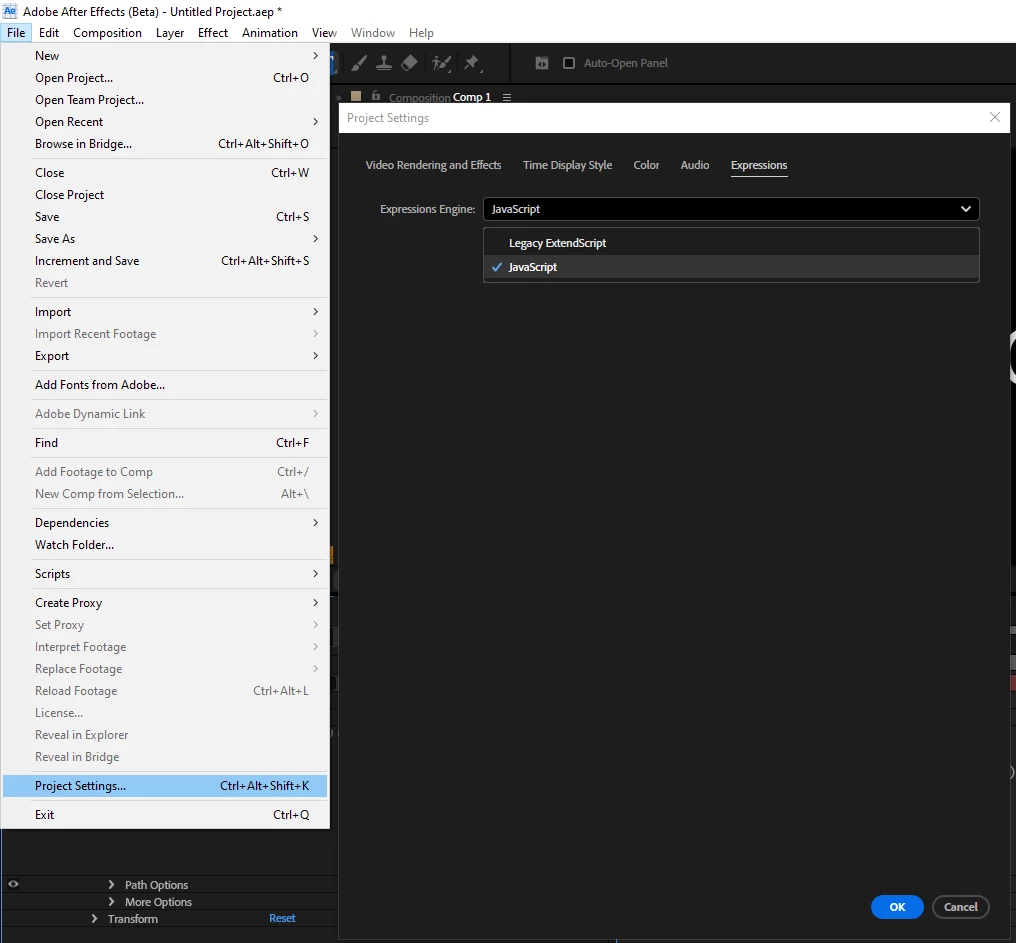The image size is (1016, 943).
Task: Select the Roto Brush tool
Action: click(441, 63)
